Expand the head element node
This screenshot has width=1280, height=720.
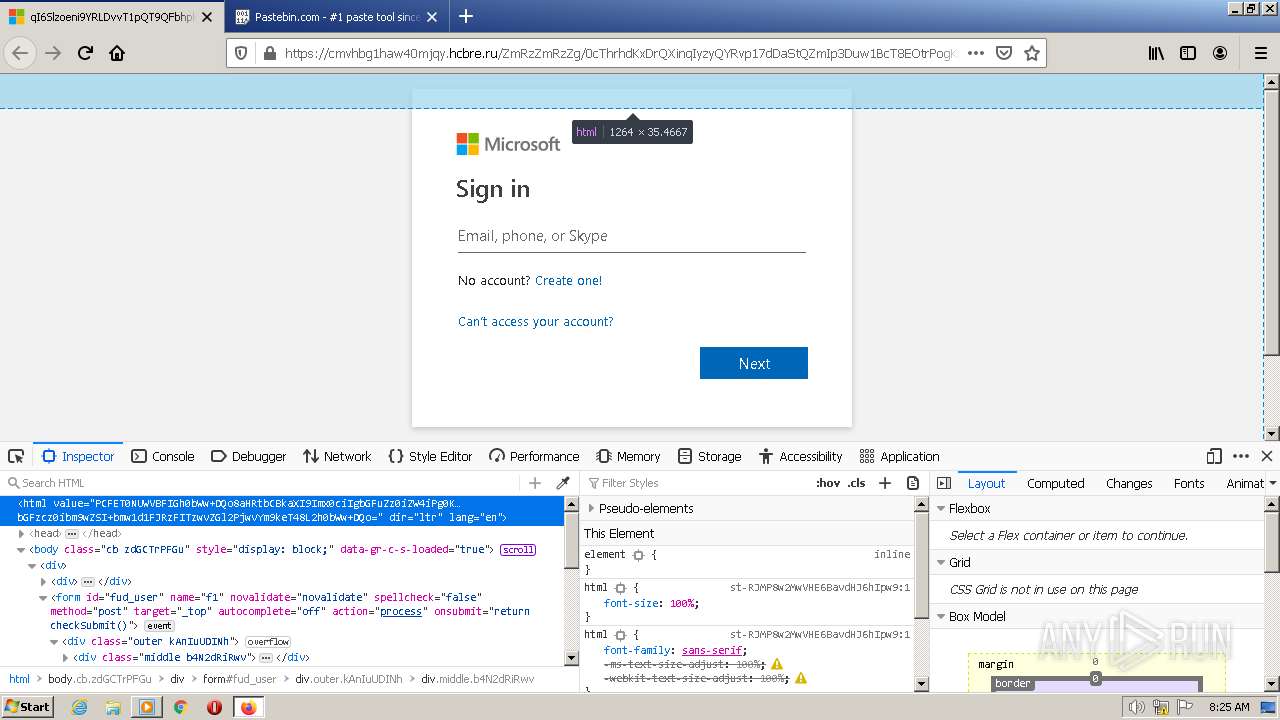tap(21, 534)
